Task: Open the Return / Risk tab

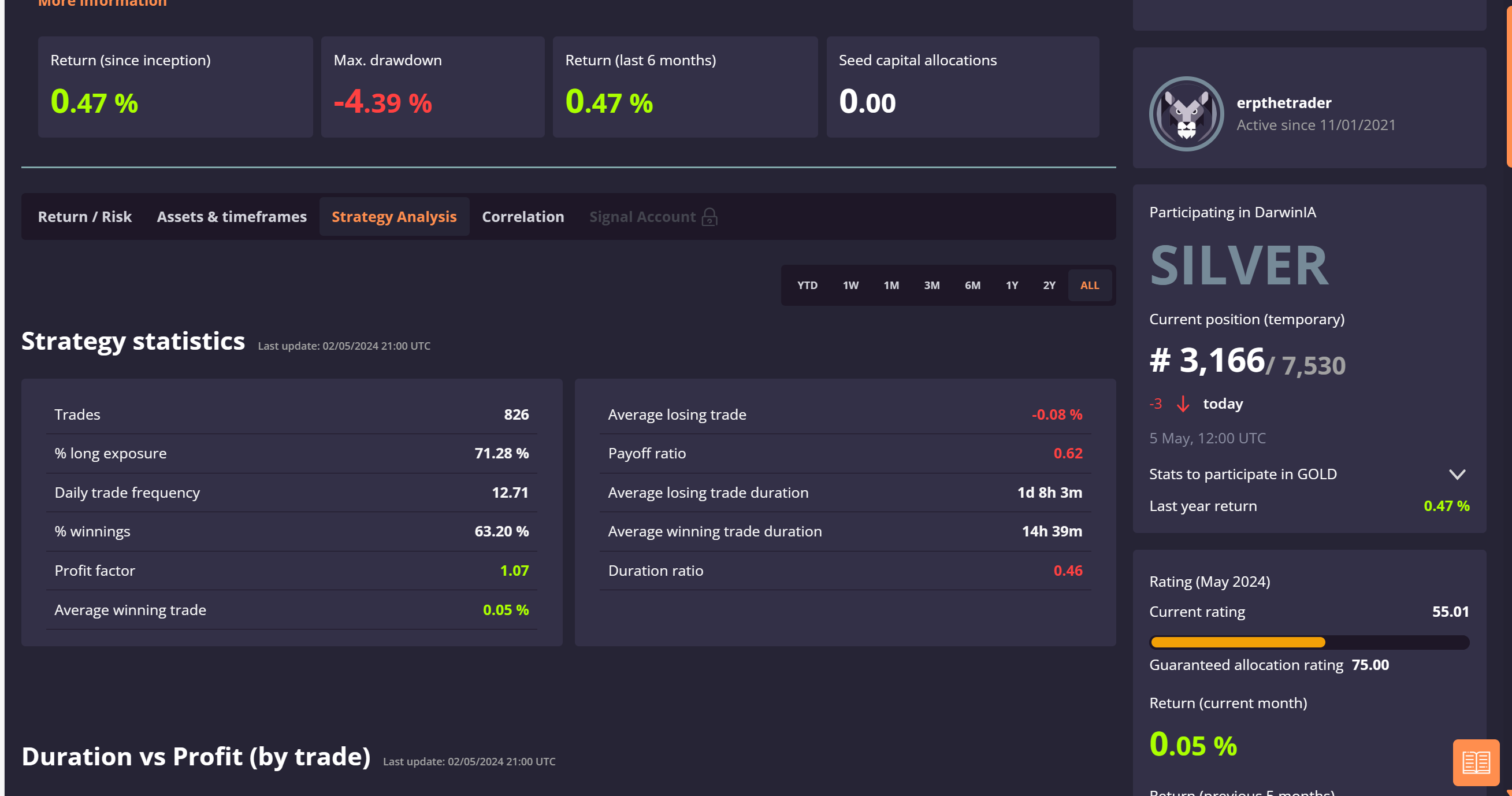Action: tap(84, 217)
